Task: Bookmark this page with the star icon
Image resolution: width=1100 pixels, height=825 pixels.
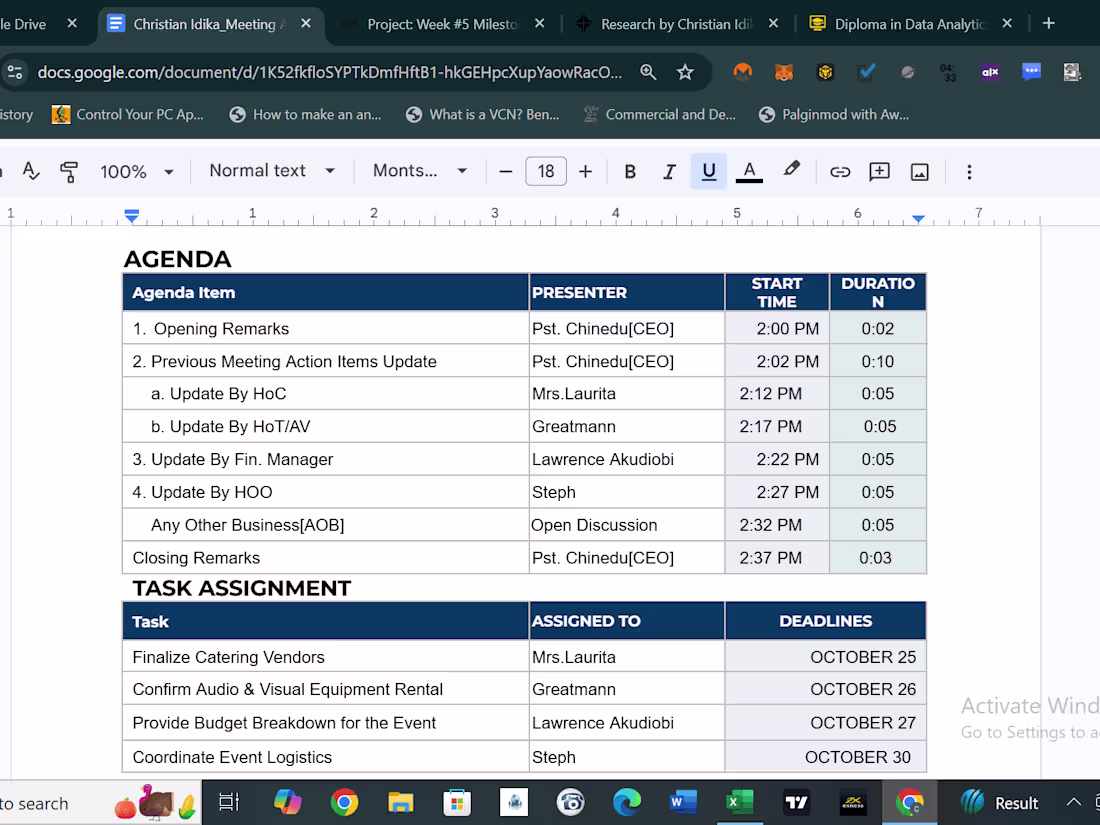Action: tap(685, 72)
